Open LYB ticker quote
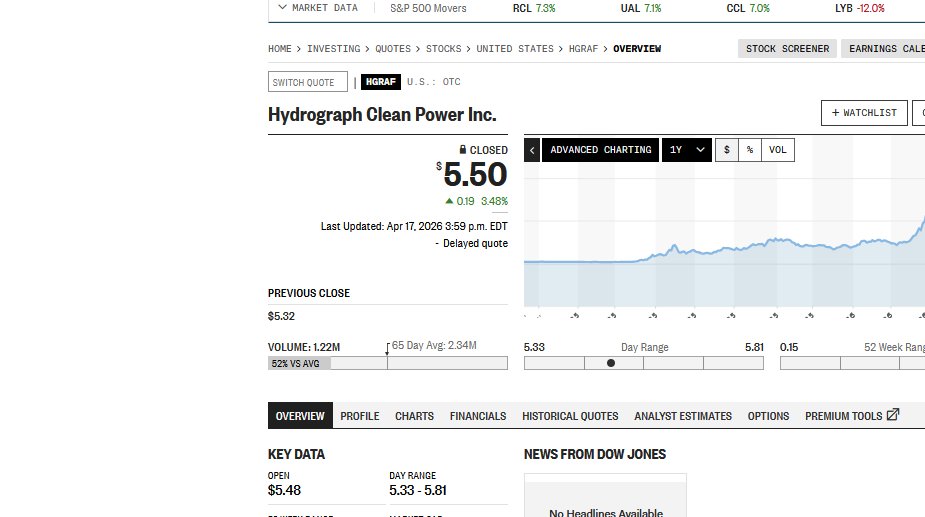The image size is (925, 517). 860,8
